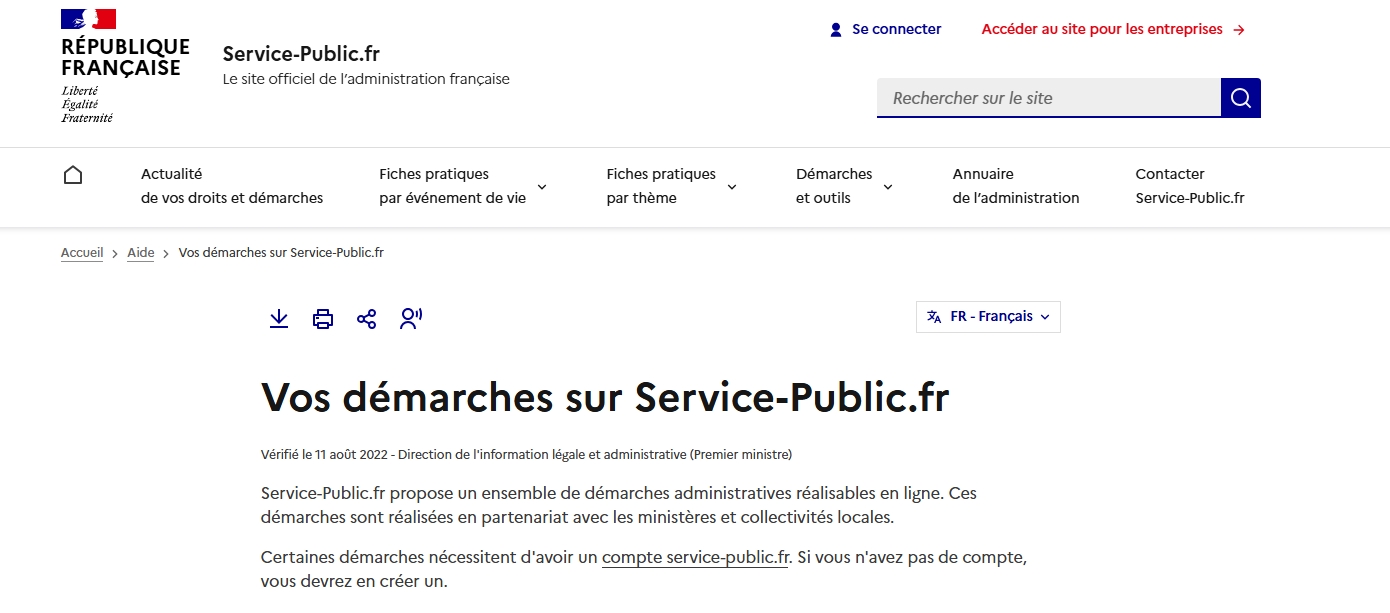Click the Service-Public.fr site title
1390x613 pixels.
[301, 54]
